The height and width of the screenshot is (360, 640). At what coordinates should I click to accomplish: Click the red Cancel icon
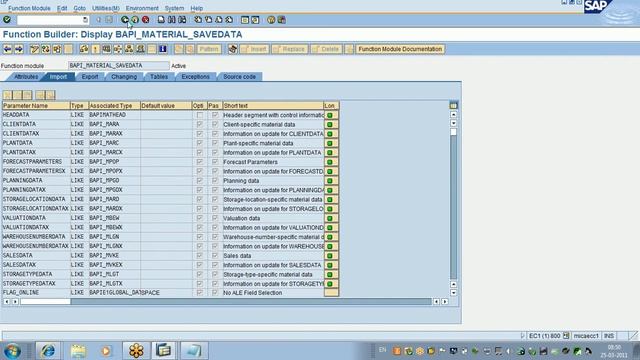145,20
